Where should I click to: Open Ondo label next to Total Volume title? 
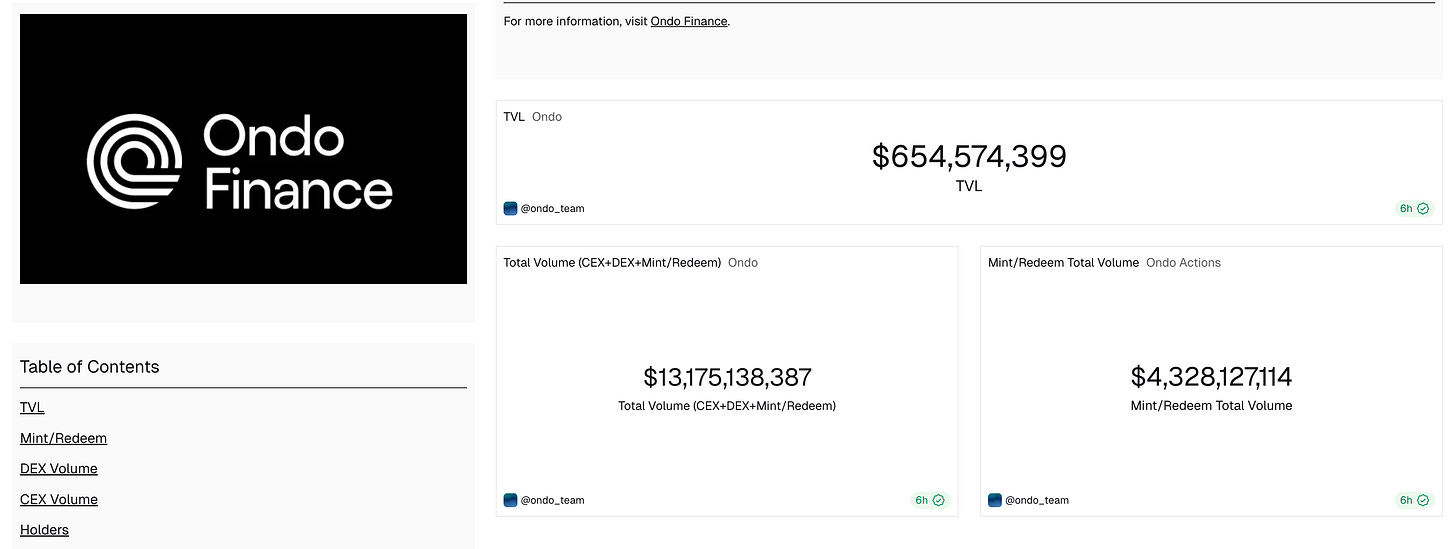(x=743, y=263)
